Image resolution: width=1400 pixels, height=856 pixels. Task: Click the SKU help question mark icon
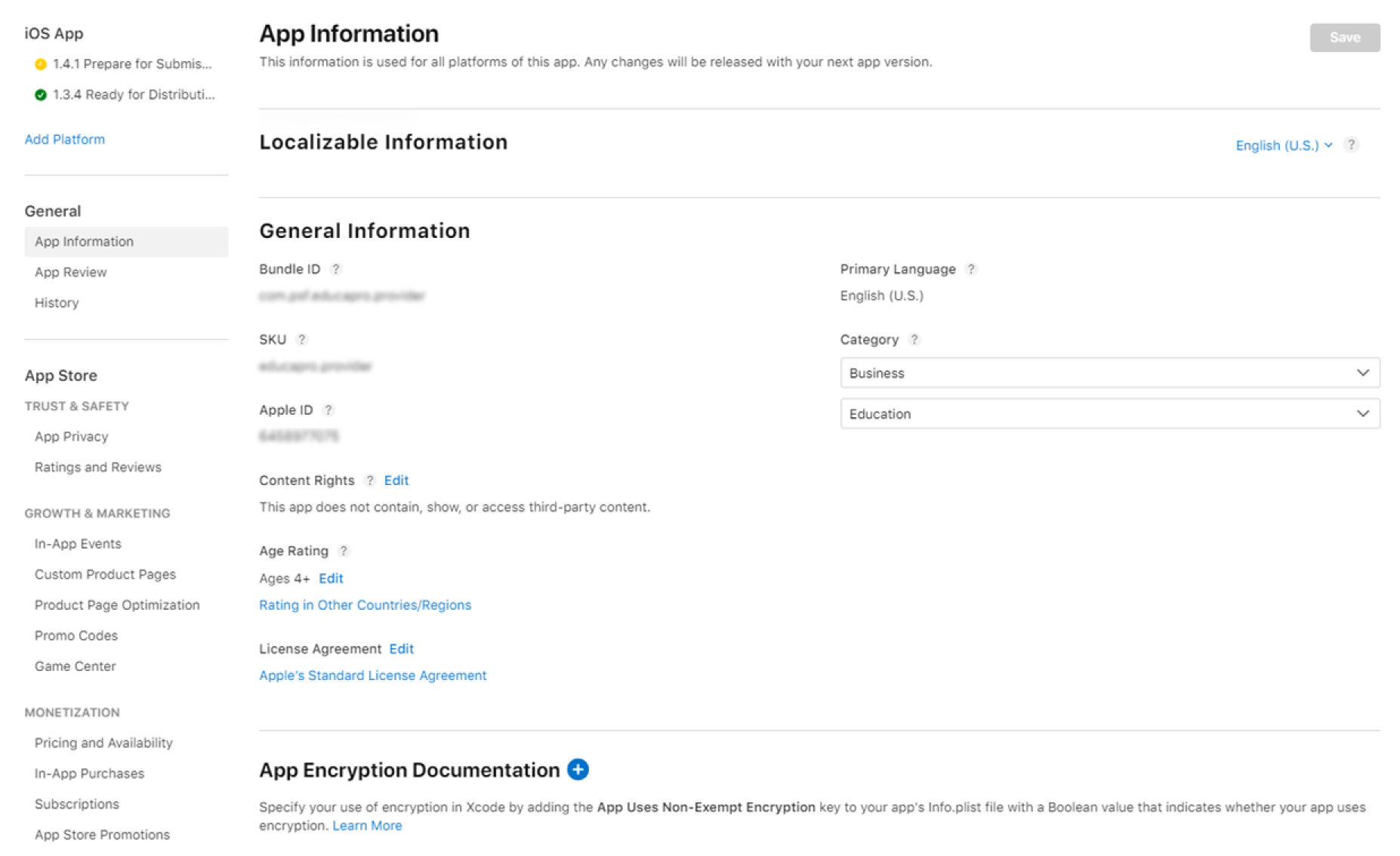click(301, 340)
